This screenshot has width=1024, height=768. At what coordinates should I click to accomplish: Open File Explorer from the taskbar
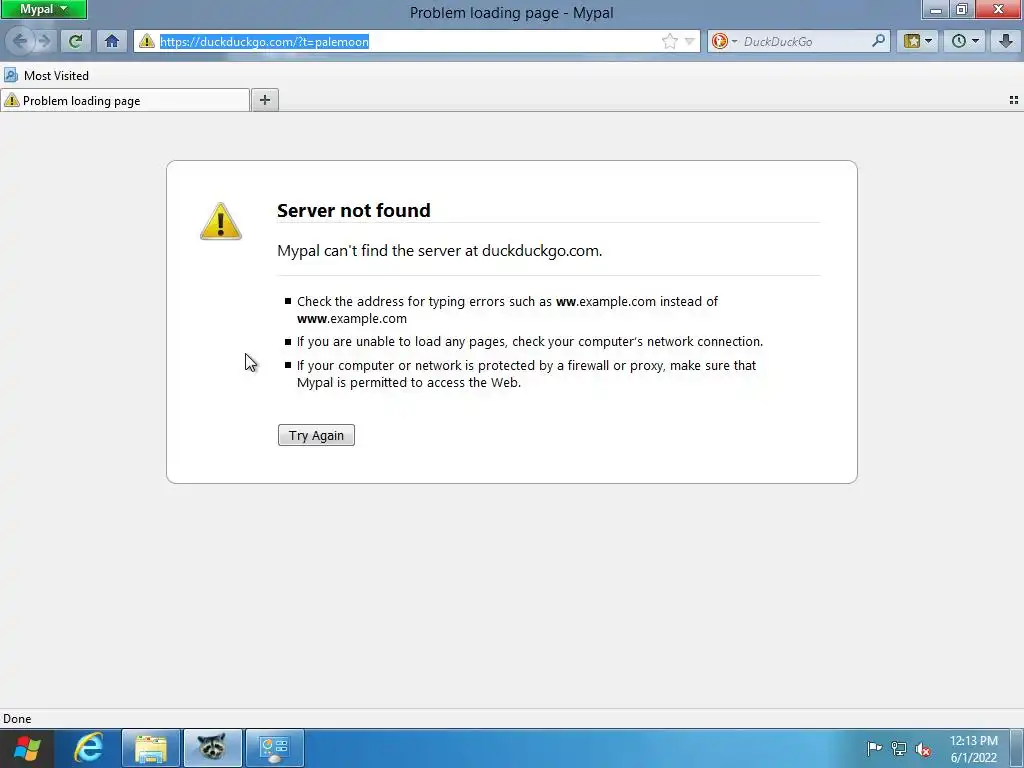151,748
